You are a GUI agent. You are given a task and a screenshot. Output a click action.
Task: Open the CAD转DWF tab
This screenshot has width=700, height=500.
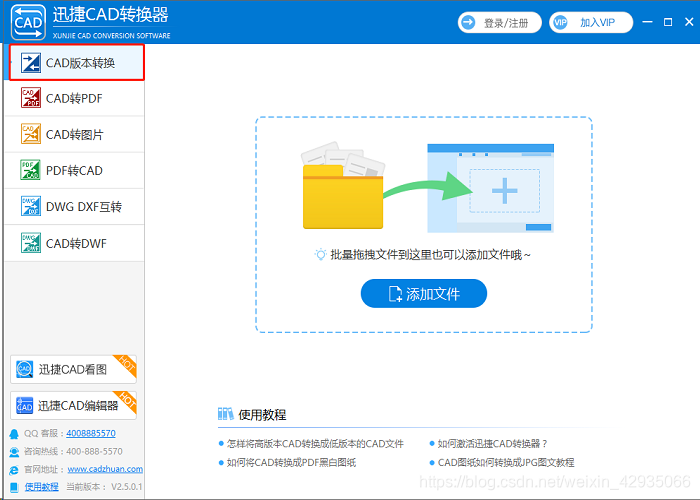tap(74, 243)
